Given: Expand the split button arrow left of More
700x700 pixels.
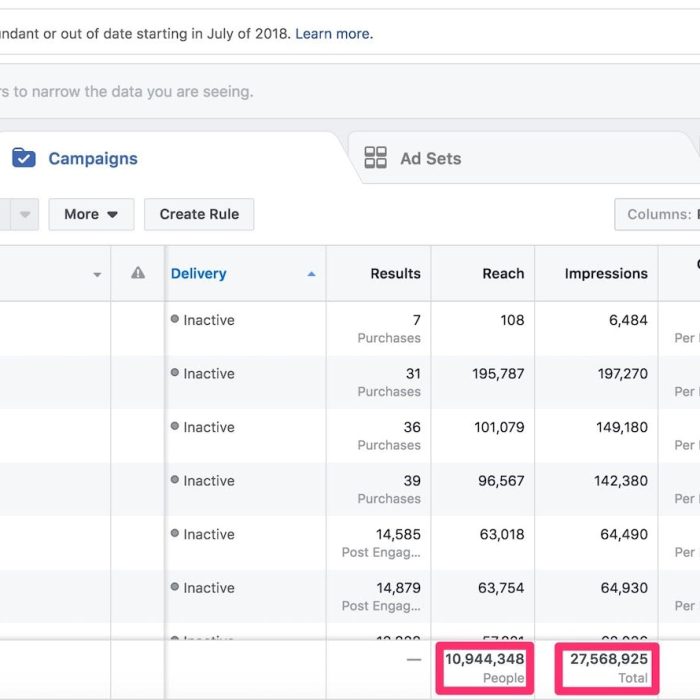Looking at the screenshot, I should tap(25, 214).
